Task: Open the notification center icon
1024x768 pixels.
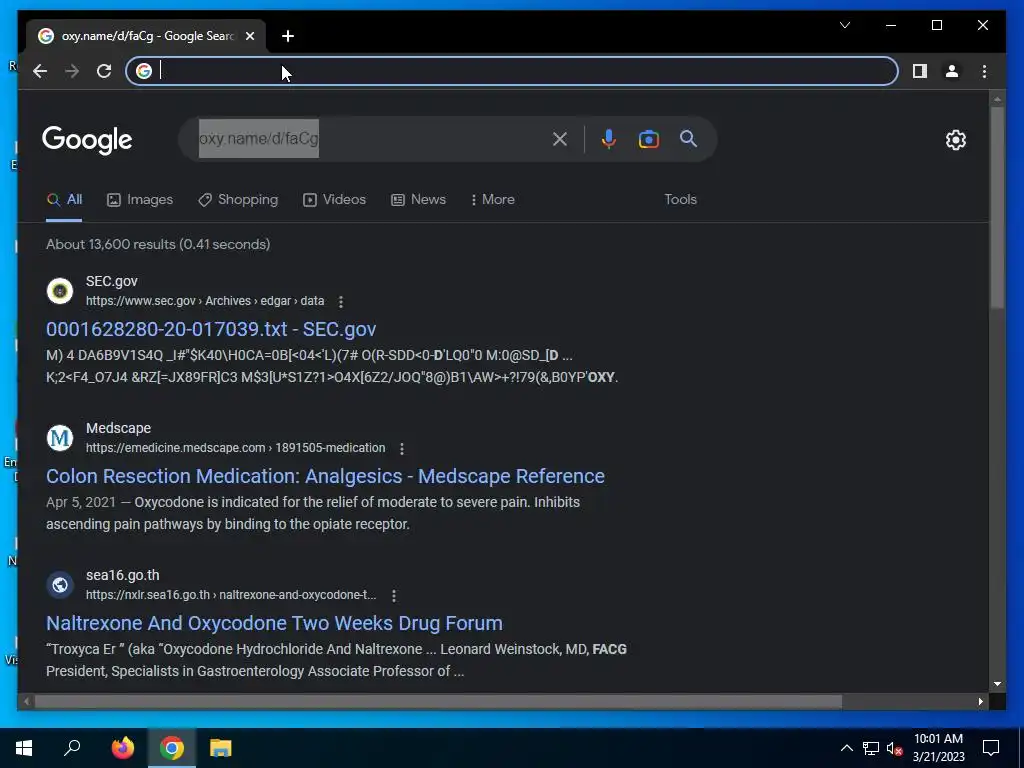Action: click(991, 748)
